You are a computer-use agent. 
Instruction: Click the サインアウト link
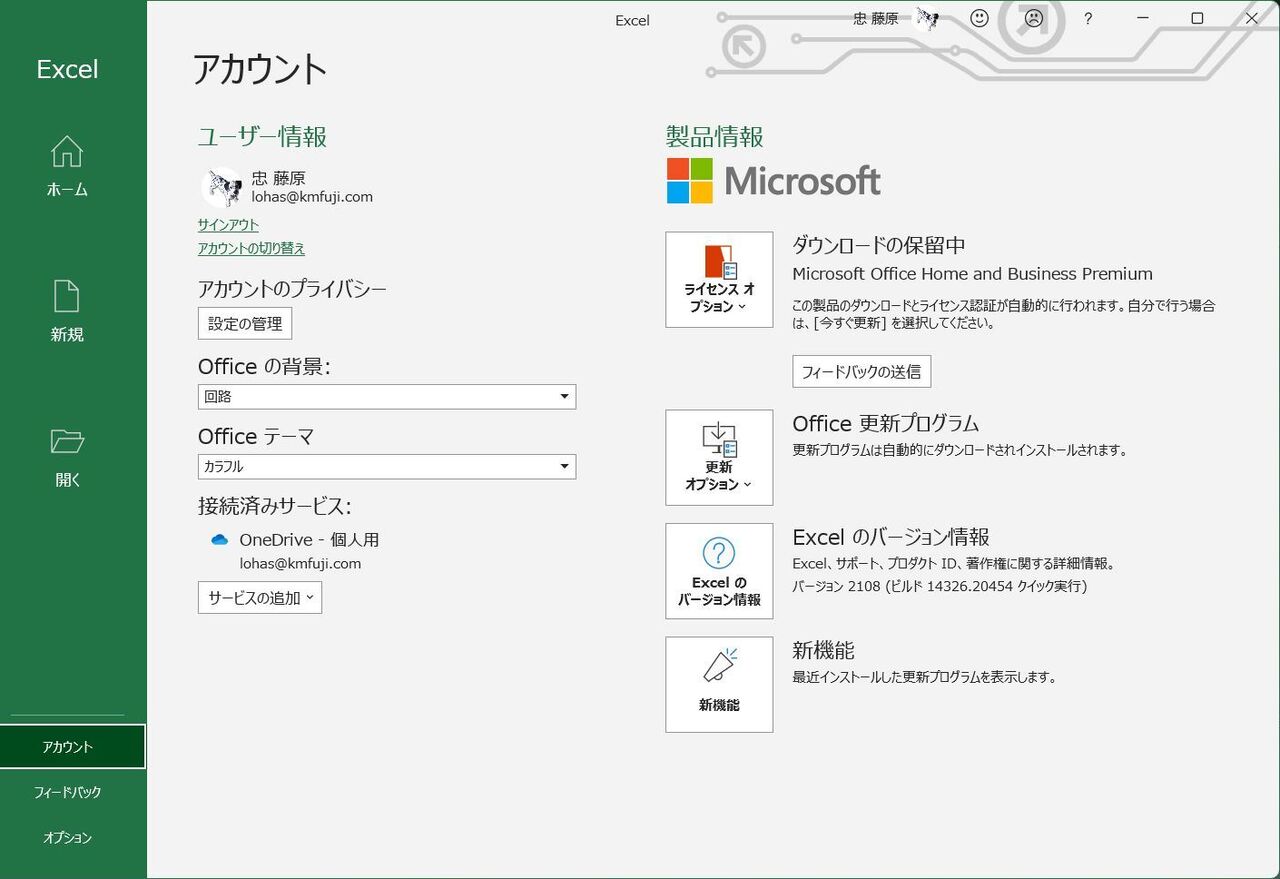(x=228, y=225)
